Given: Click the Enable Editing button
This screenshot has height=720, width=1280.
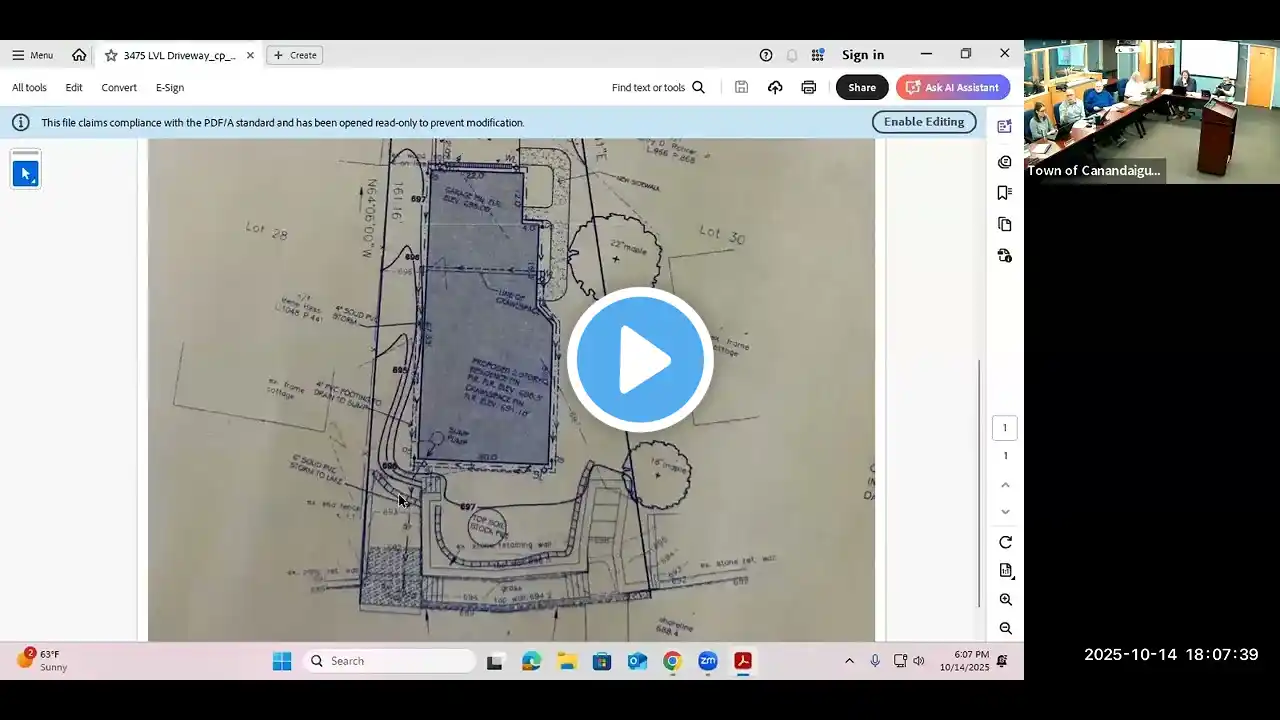Looking at the screenshot, I should coord(923,122).
